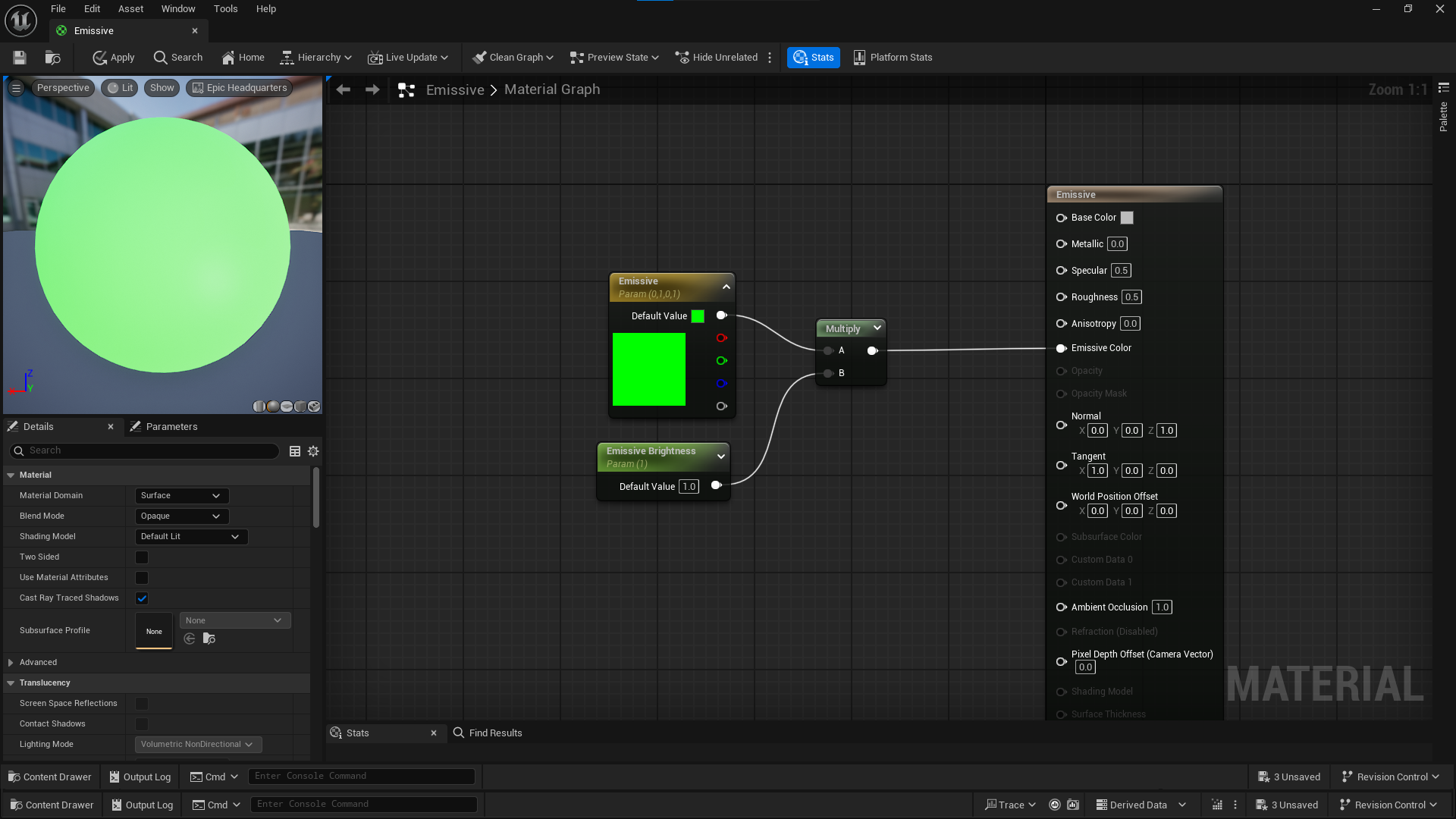Screen dimensions: 1456x819
Task: Click the Base Color swatch
Action: click(1127, 218)
